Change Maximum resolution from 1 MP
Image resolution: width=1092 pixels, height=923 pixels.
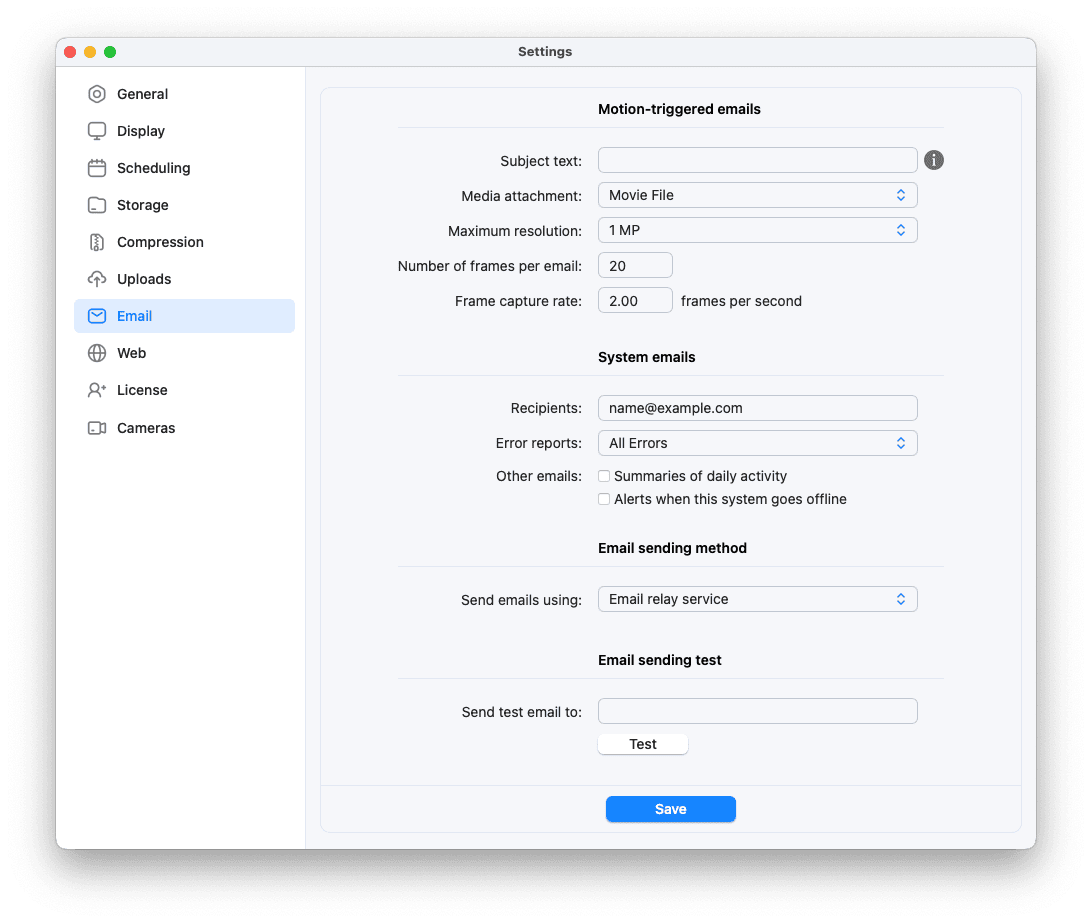coord(757,229)
